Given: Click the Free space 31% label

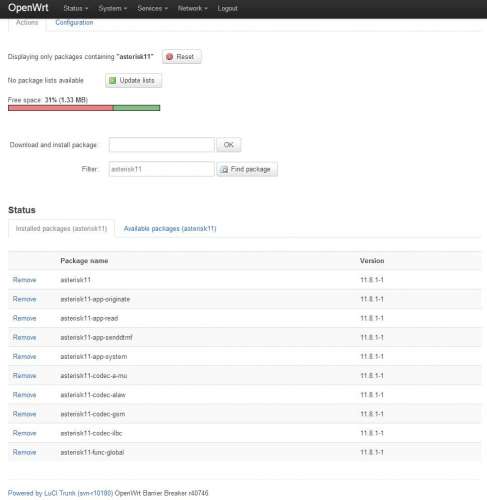Looking at the screenshot, I should (x=48, y=100).
